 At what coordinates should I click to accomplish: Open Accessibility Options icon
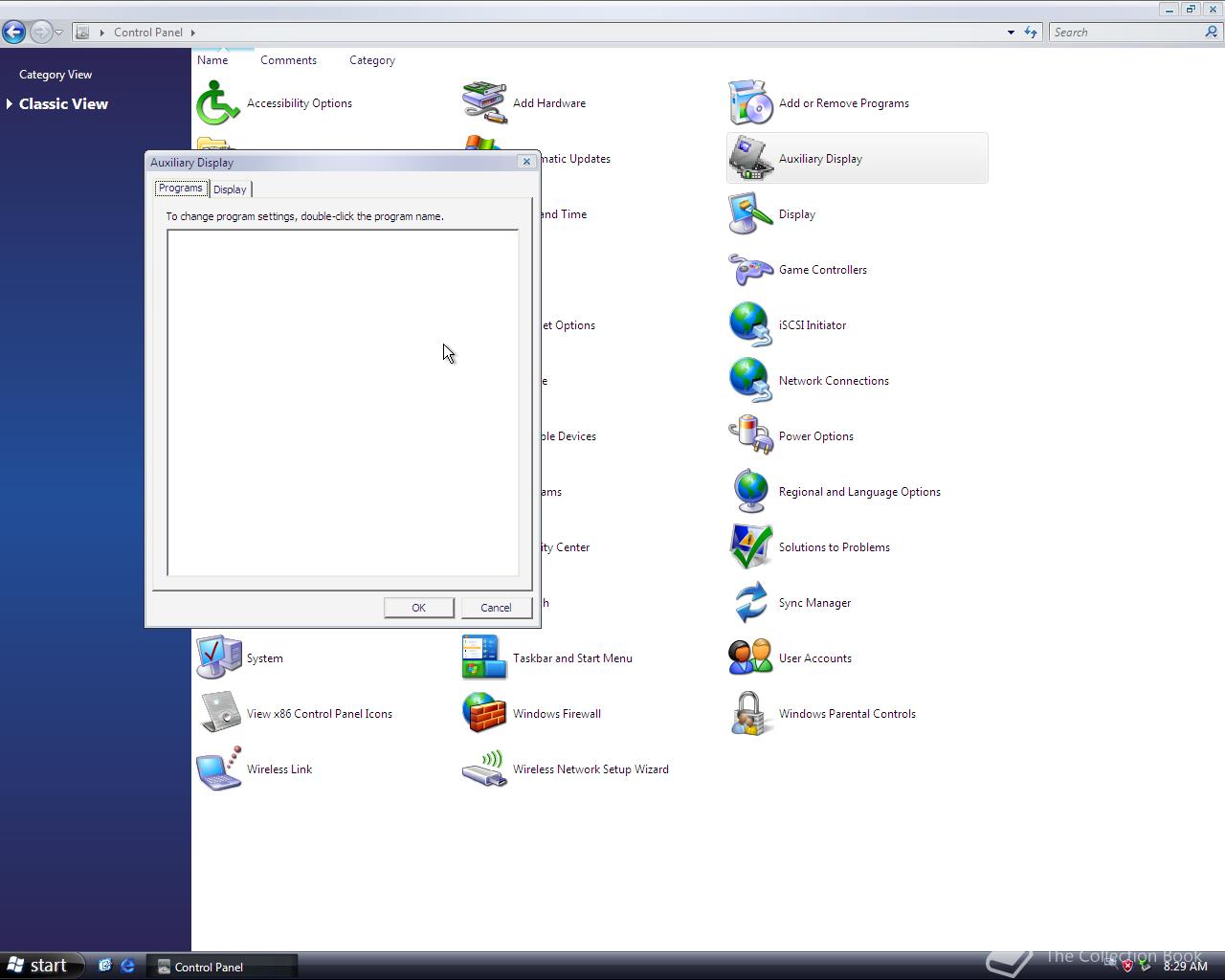(218, 103)
